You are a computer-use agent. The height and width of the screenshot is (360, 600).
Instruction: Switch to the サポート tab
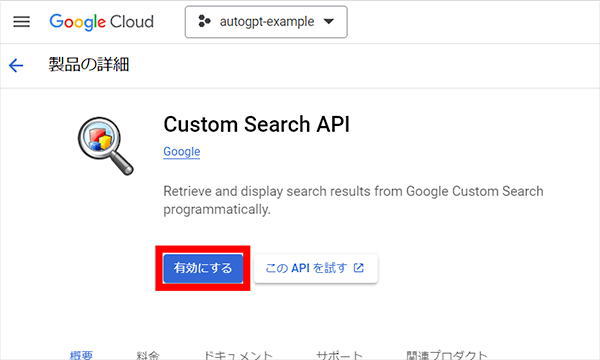[339, 355]
